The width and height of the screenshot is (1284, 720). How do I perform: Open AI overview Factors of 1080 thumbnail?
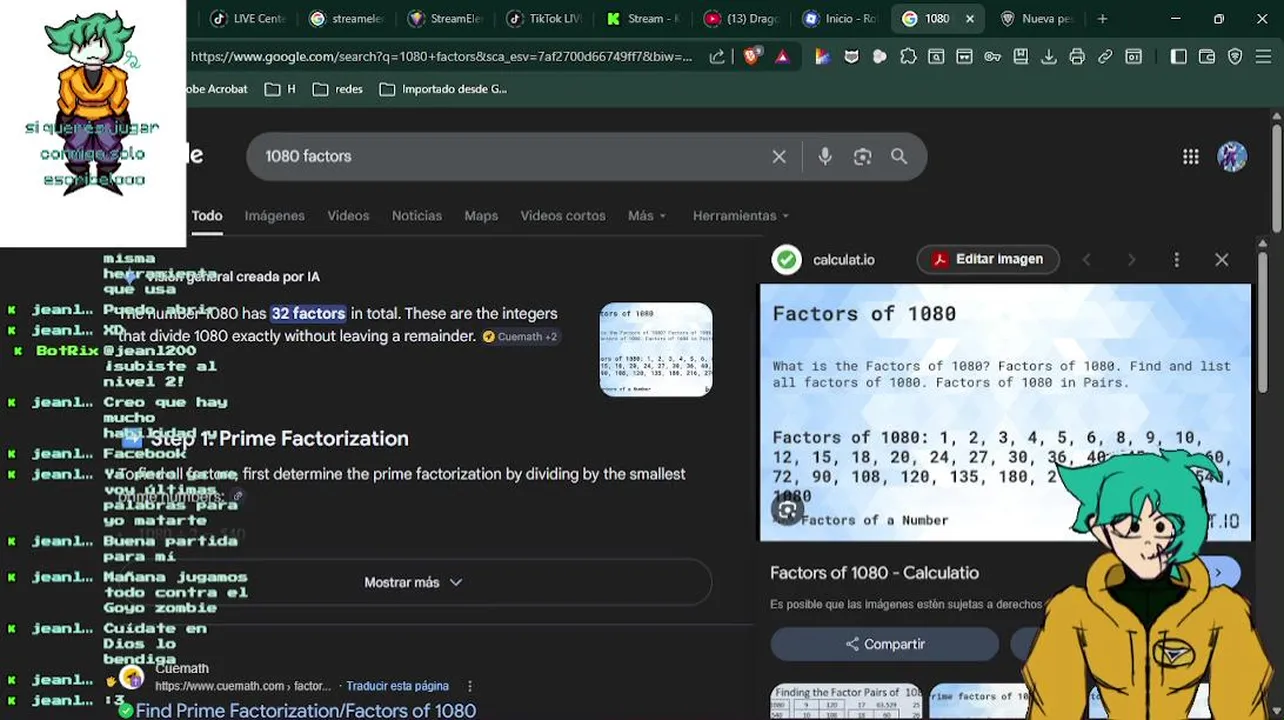pos(656,349)
